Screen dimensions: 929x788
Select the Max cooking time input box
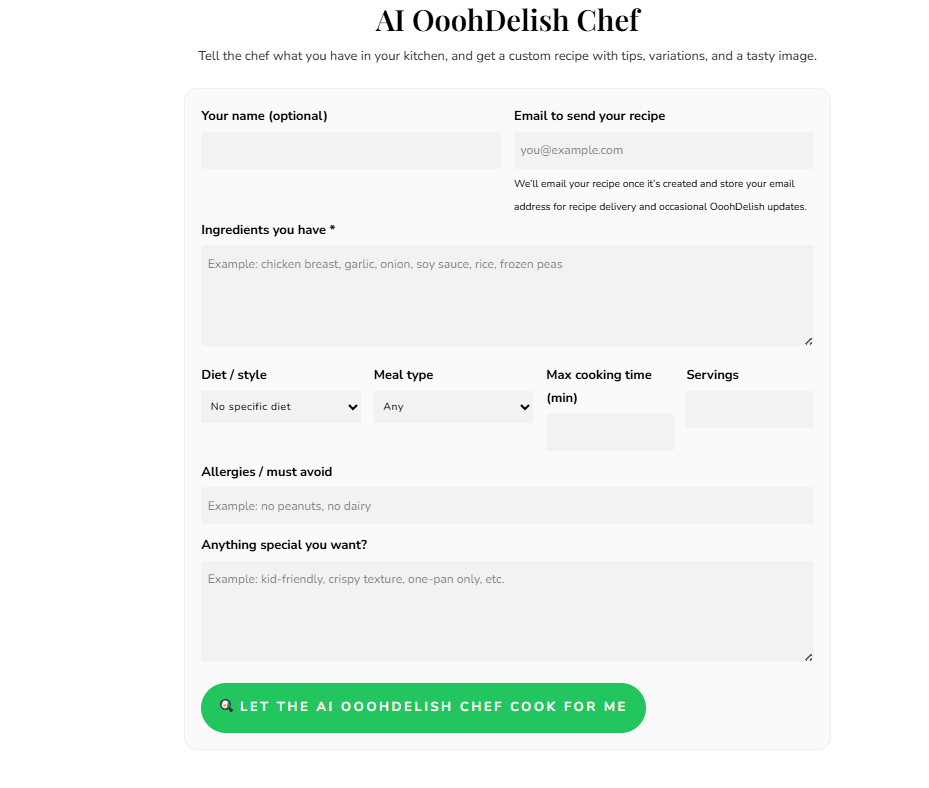[x=609, y=433]
